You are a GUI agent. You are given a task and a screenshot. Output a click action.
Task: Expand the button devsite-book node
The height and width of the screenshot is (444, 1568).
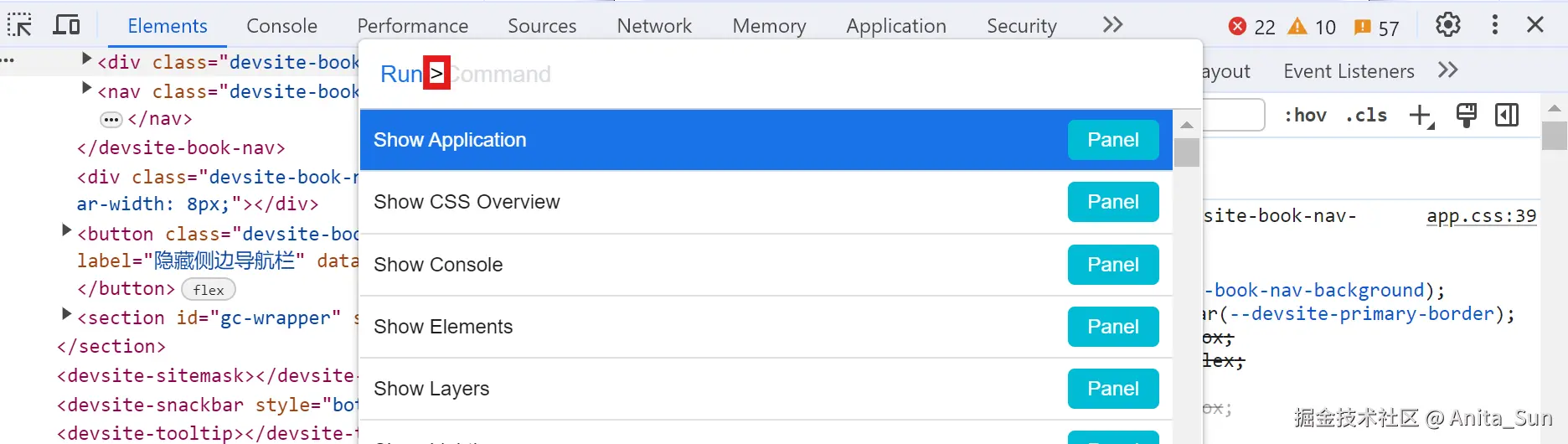tap(66, 230)
